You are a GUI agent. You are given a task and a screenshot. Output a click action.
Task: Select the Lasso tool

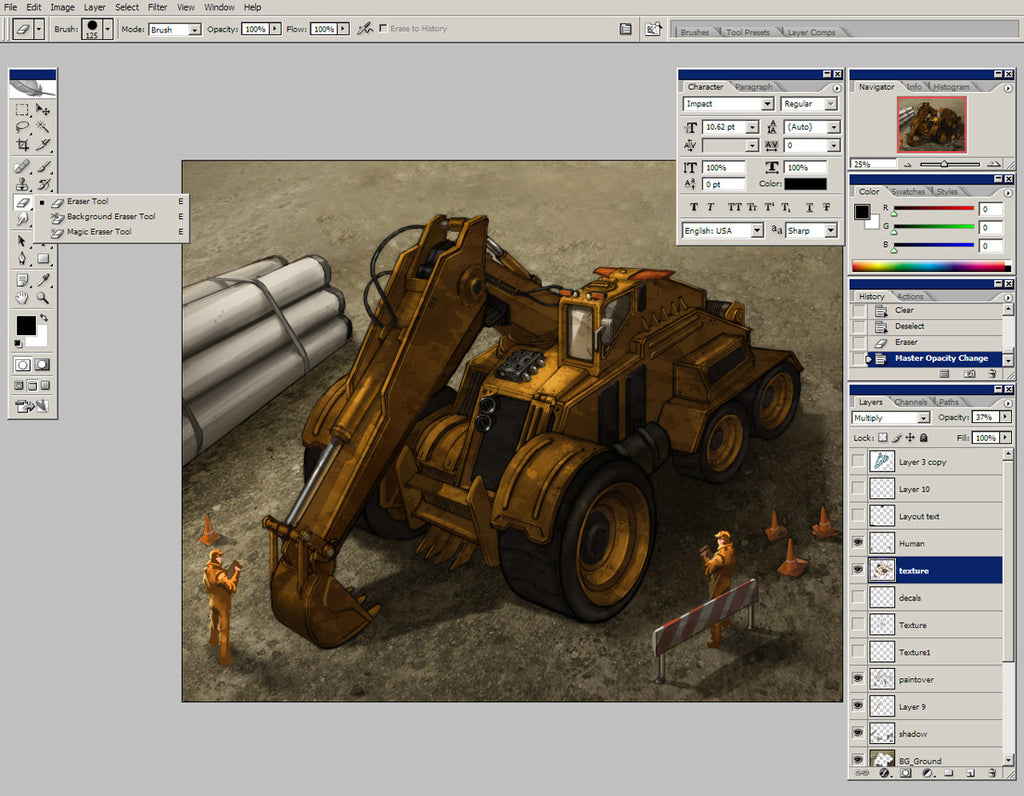[x=24, y=125]
